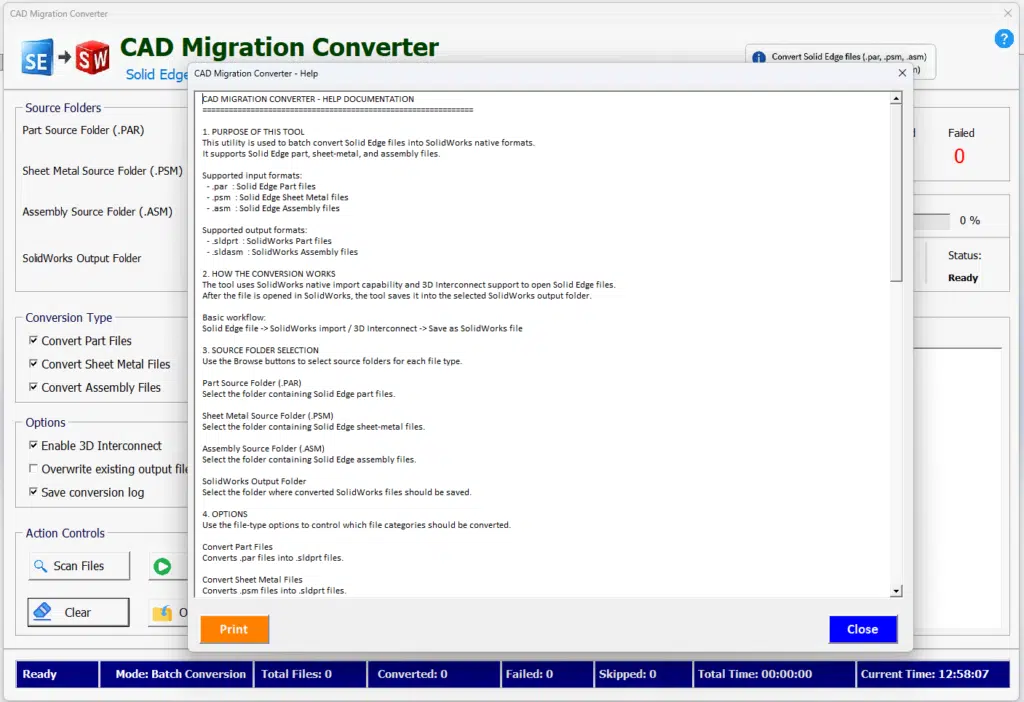Click the help text scrollbar up arrow
This screenshot has height=702, width=1024.
896,99
